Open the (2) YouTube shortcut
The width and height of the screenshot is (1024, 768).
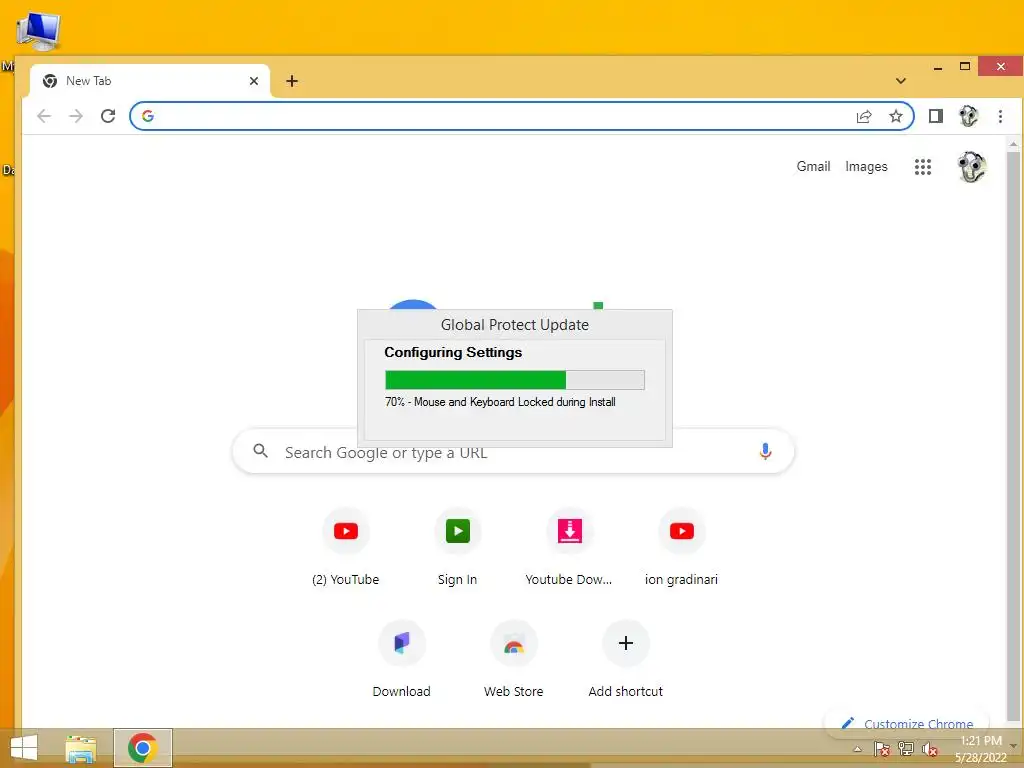click(x=345, y=546)
